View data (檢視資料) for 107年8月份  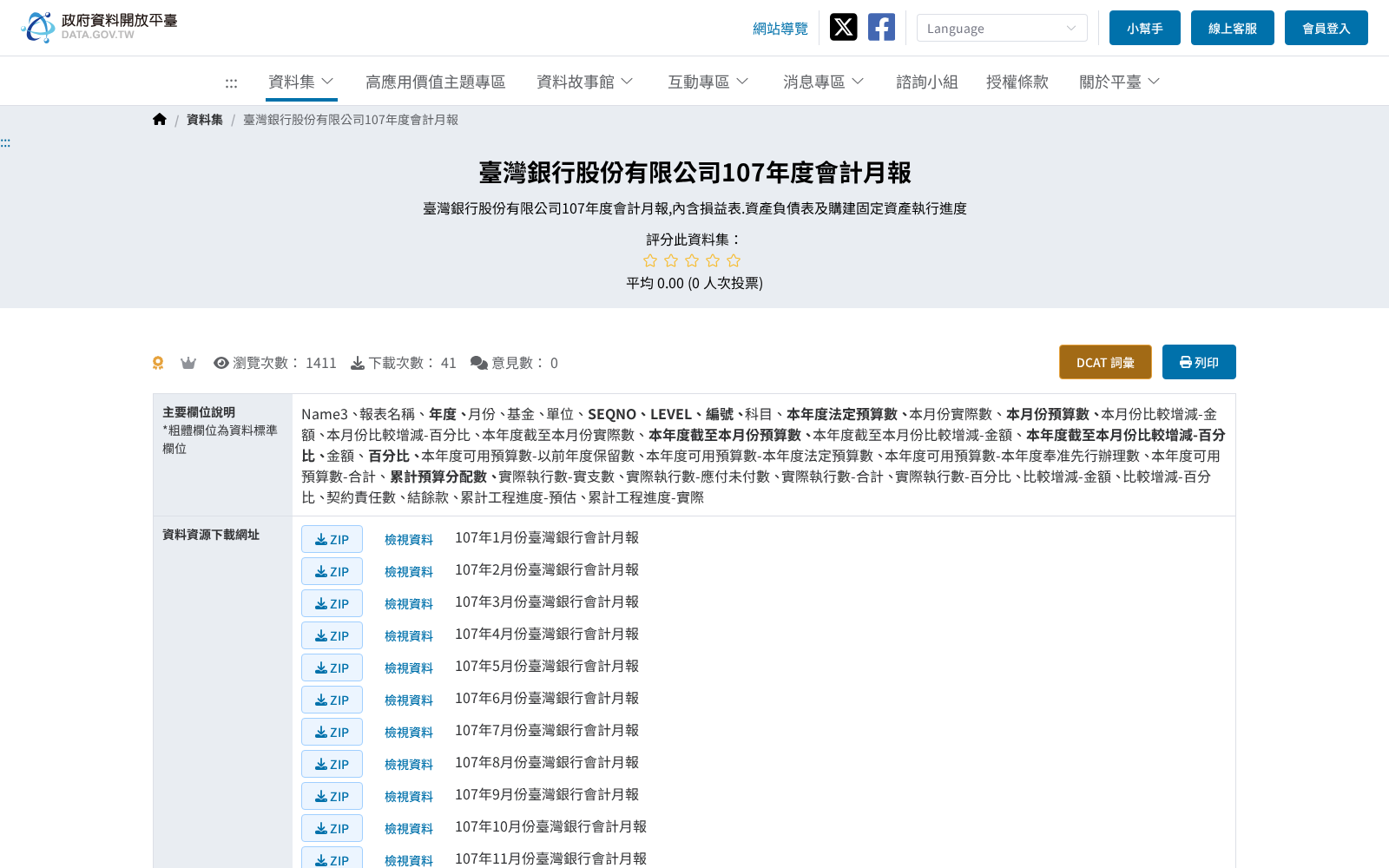[x=409, y=764]
